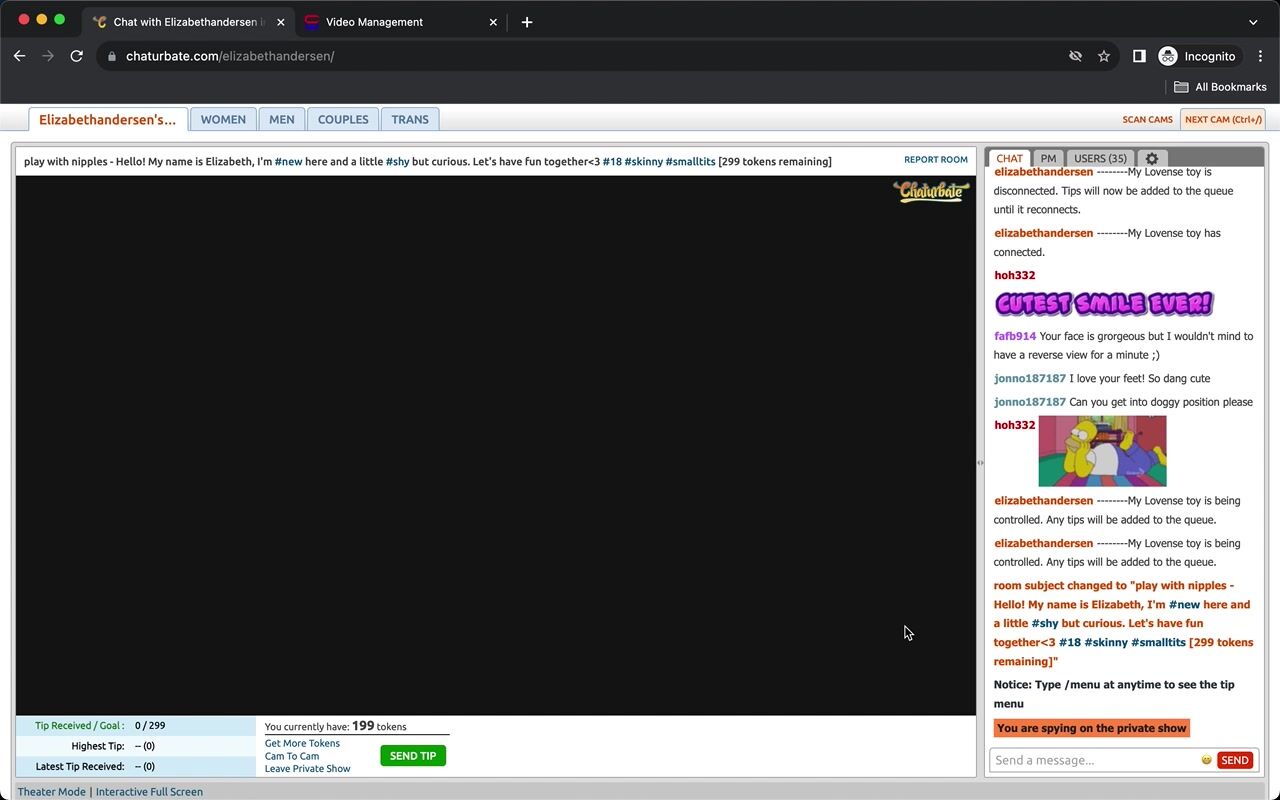The image size is (1280, 800).
Task: Switch to Theater Mode
Action: (x=52, y=792)
